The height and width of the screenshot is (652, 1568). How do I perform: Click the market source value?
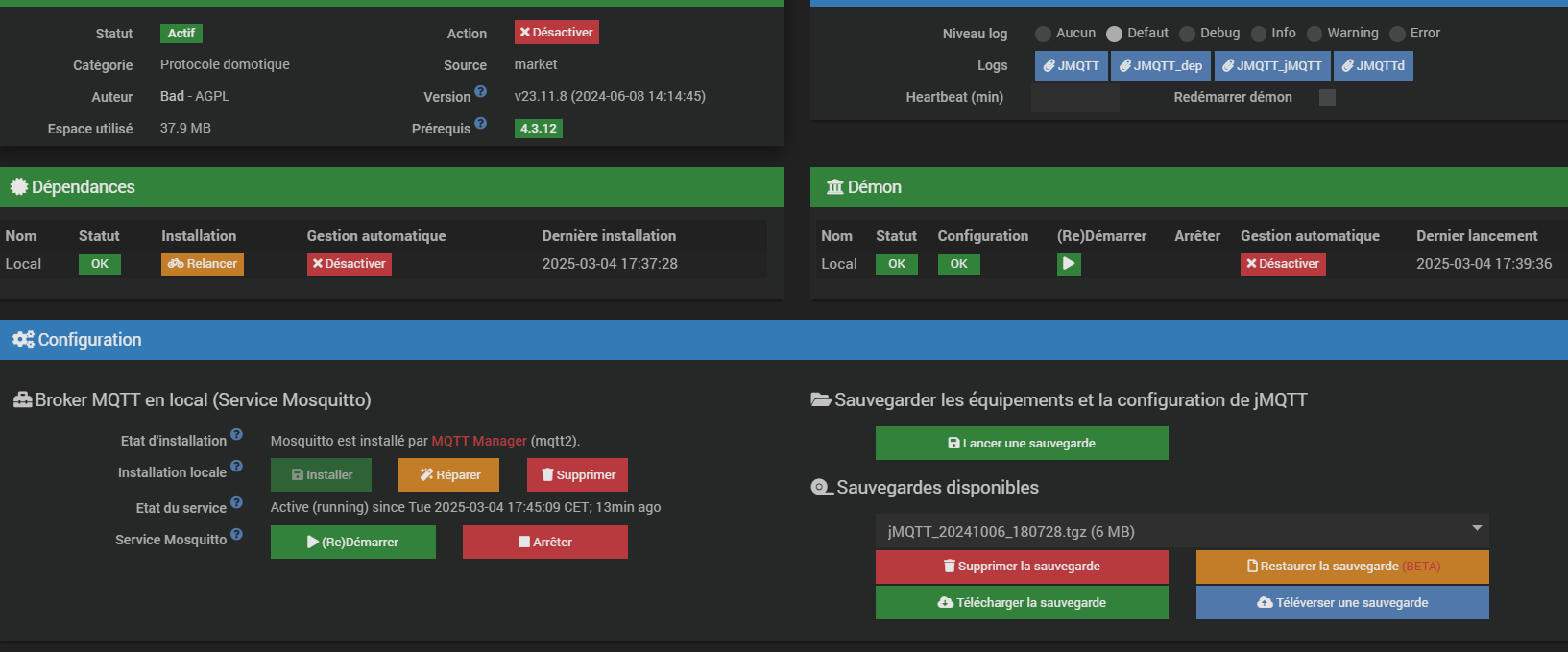[x=536, y=64]
